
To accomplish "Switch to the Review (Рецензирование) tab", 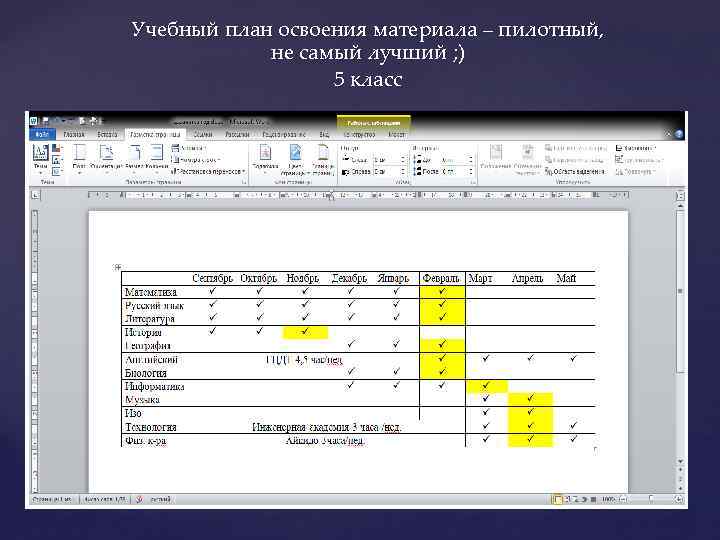I will coord(284,134).
